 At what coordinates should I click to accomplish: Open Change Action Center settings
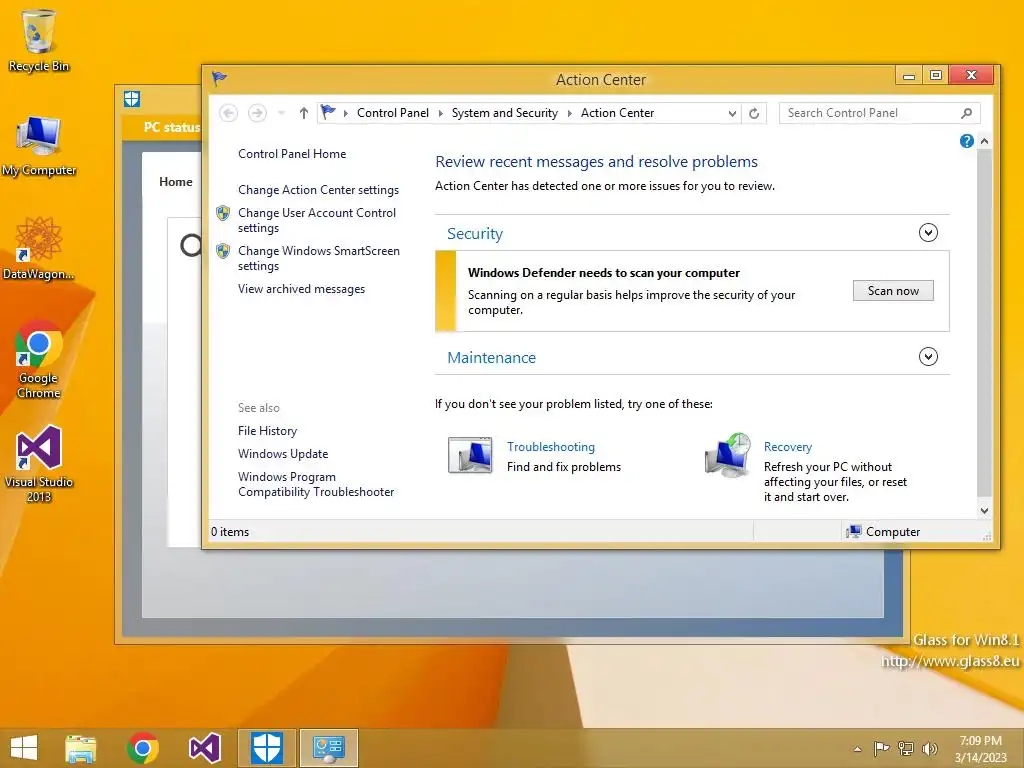[x=318, y=190]
